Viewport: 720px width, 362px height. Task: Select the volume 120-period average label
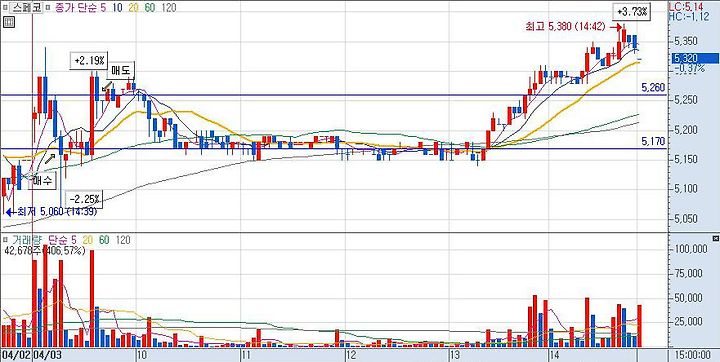(124, 240)
